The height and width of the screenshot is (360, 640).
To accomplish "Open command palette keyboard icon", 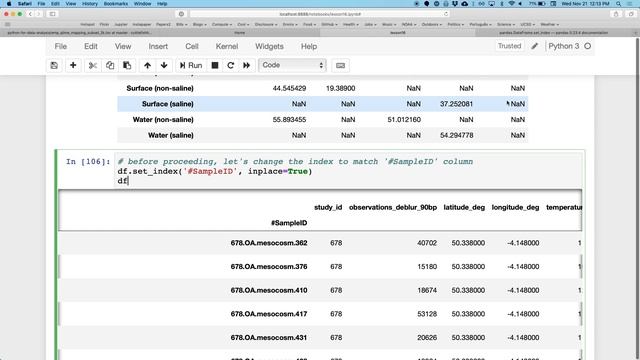I will pos(340,65).
